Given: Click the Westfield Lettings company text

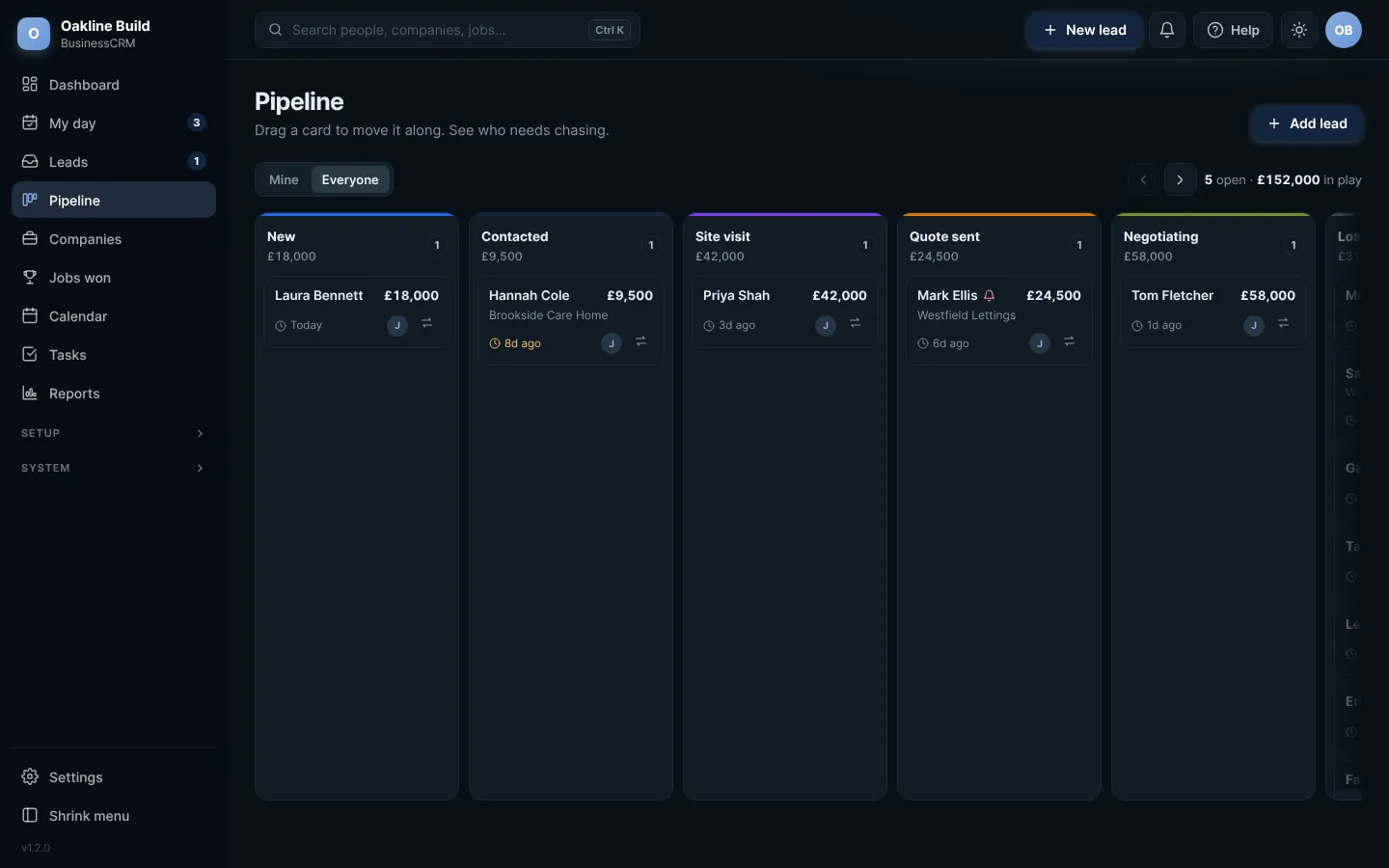Looking at the screenshot, I should pos(967,315).
